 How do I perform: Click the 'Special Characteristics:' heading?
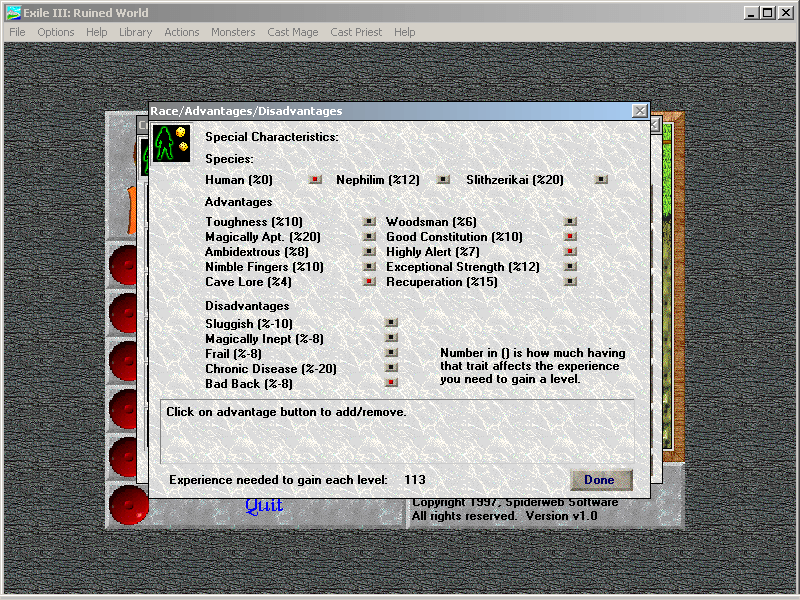pos(271,137)
